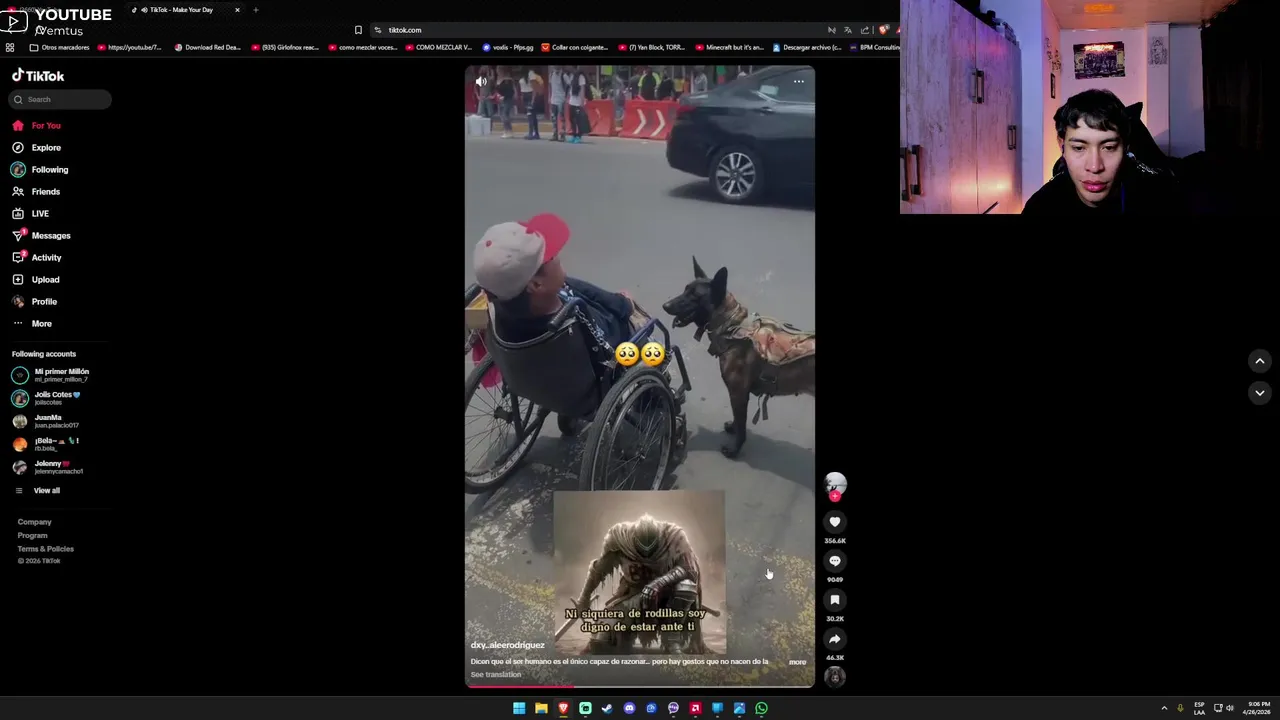Open Mi primer Millón account

tap(50, 375)
